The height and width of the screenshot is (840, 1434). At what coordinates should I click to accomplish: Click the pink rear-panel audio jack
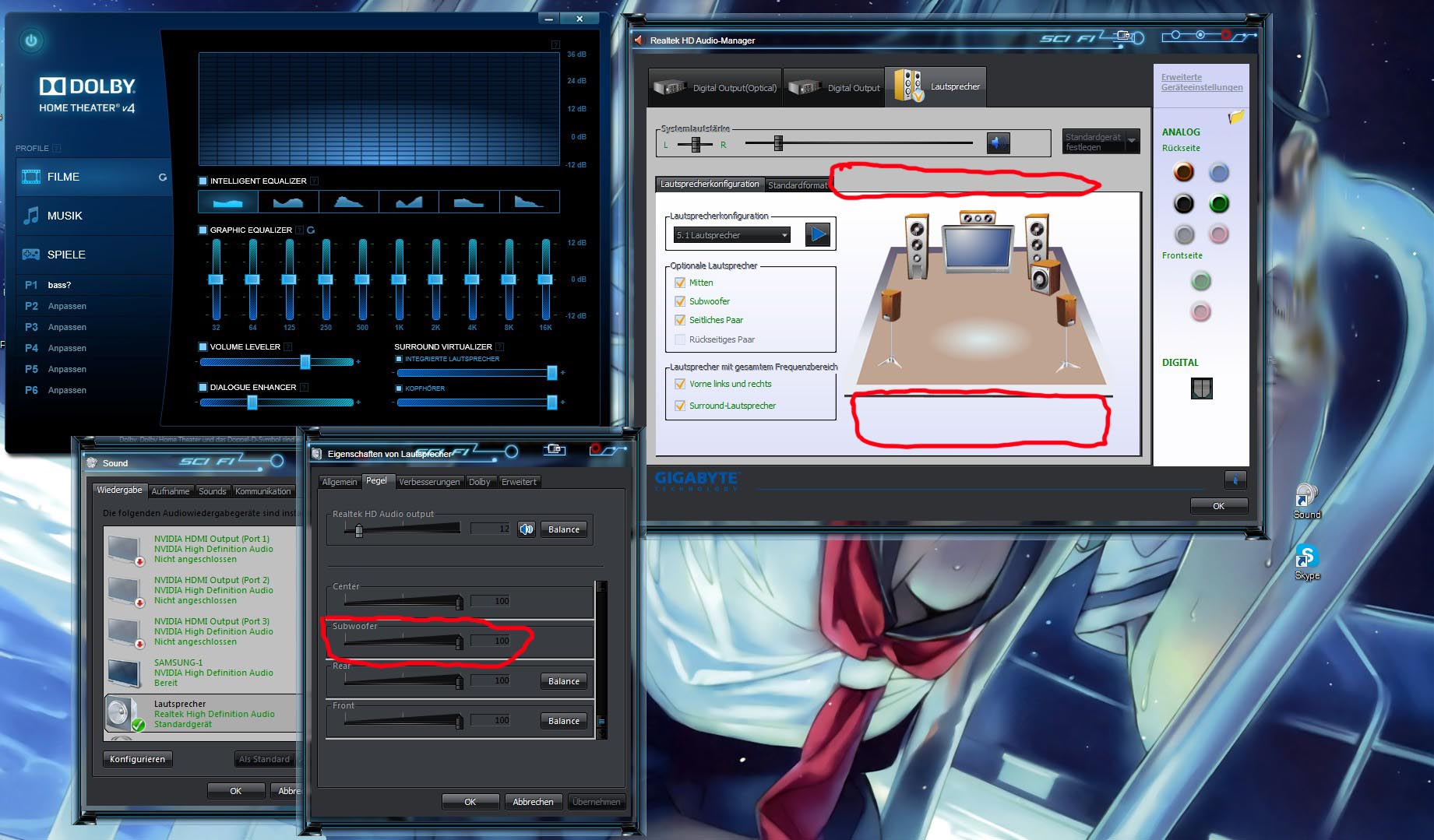1219,234
